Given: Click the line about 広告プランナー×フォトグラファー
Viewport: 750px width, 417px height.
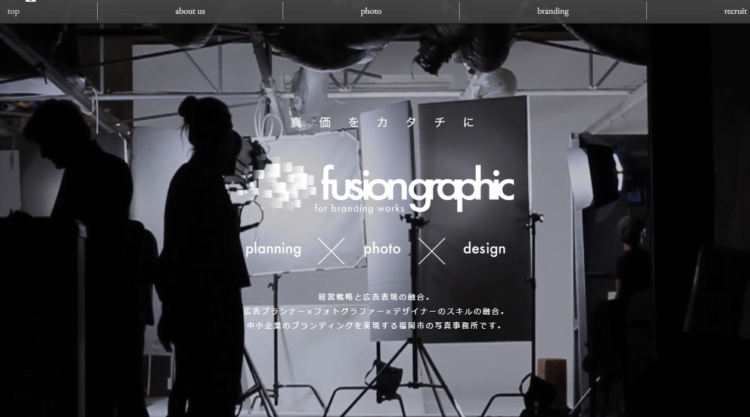Looking at the screenshot, I should point(374,311).
